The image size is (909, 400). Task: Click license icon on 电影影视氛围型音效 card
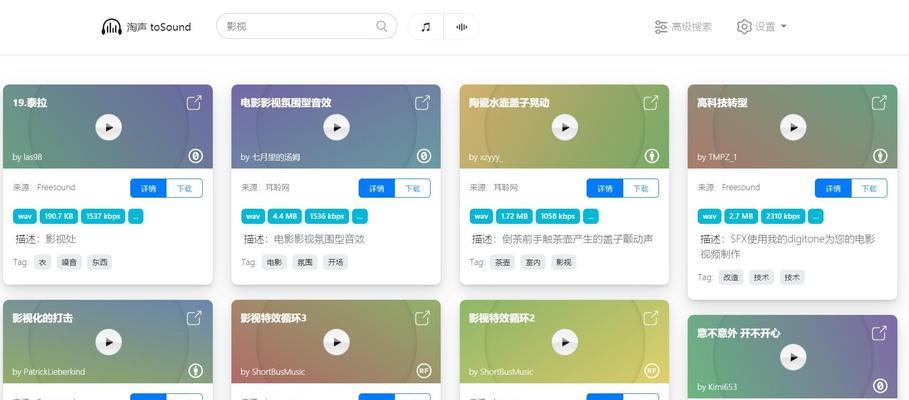click(x=424, y=156)
